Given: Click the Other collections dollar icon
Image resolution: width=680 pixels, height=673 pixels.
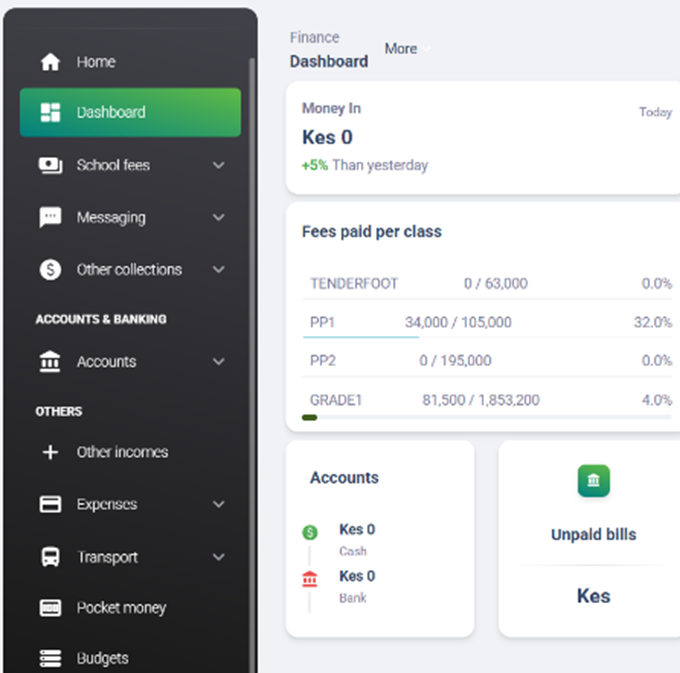Looking at the screenshot, I should [x=50, y=269].
